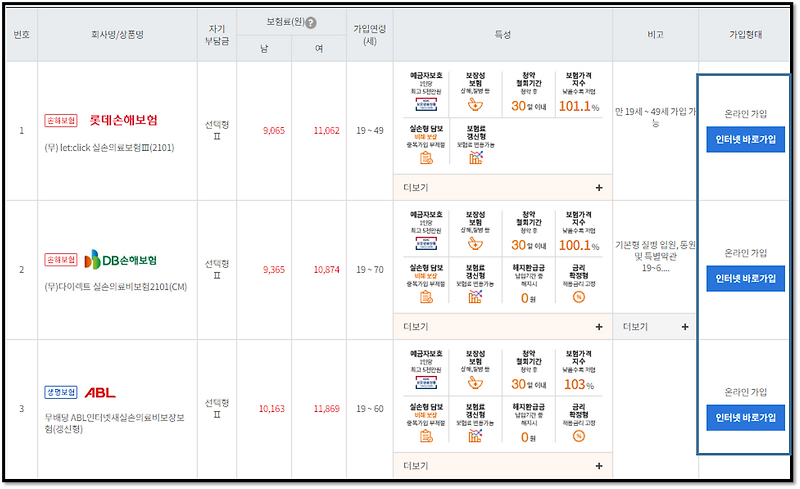The image size is (800, 489).
Task: Click age range 19 ~ 70
Action: pos(370,270)
